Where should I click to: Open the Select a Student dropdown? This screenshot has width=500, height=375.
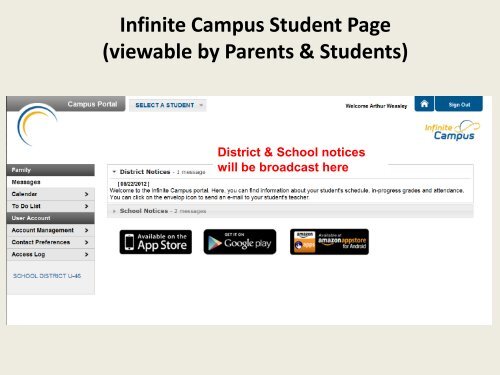(x=168, y=105)
